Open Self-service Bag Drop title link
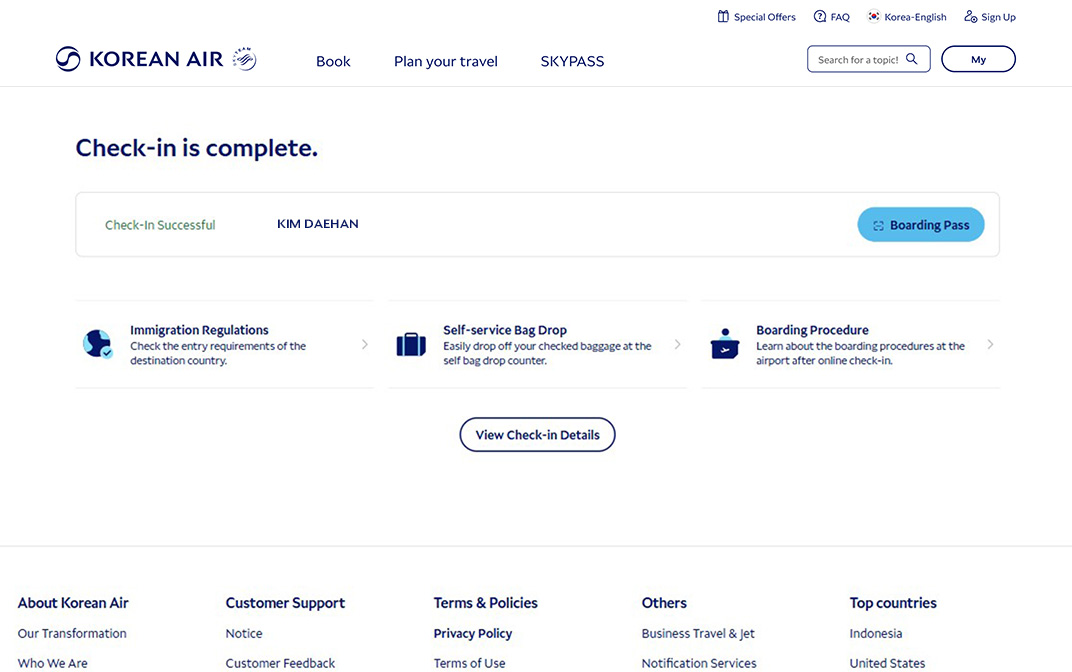The image size is (1072, 672). click(505, 330)
